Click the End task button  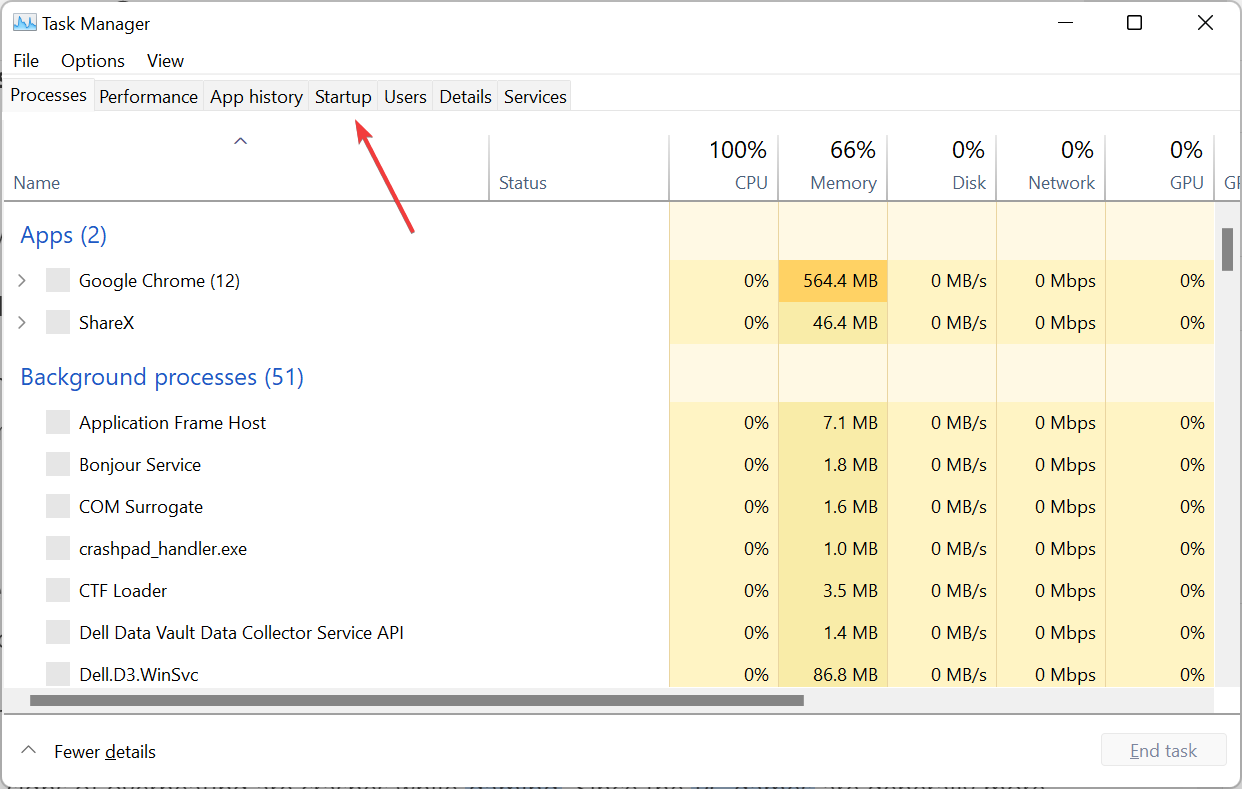coord(1163,750)
